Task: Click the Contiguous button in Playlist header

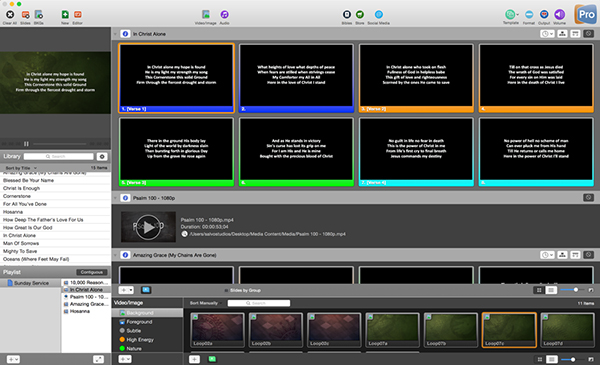Action: tap(92, 272)
